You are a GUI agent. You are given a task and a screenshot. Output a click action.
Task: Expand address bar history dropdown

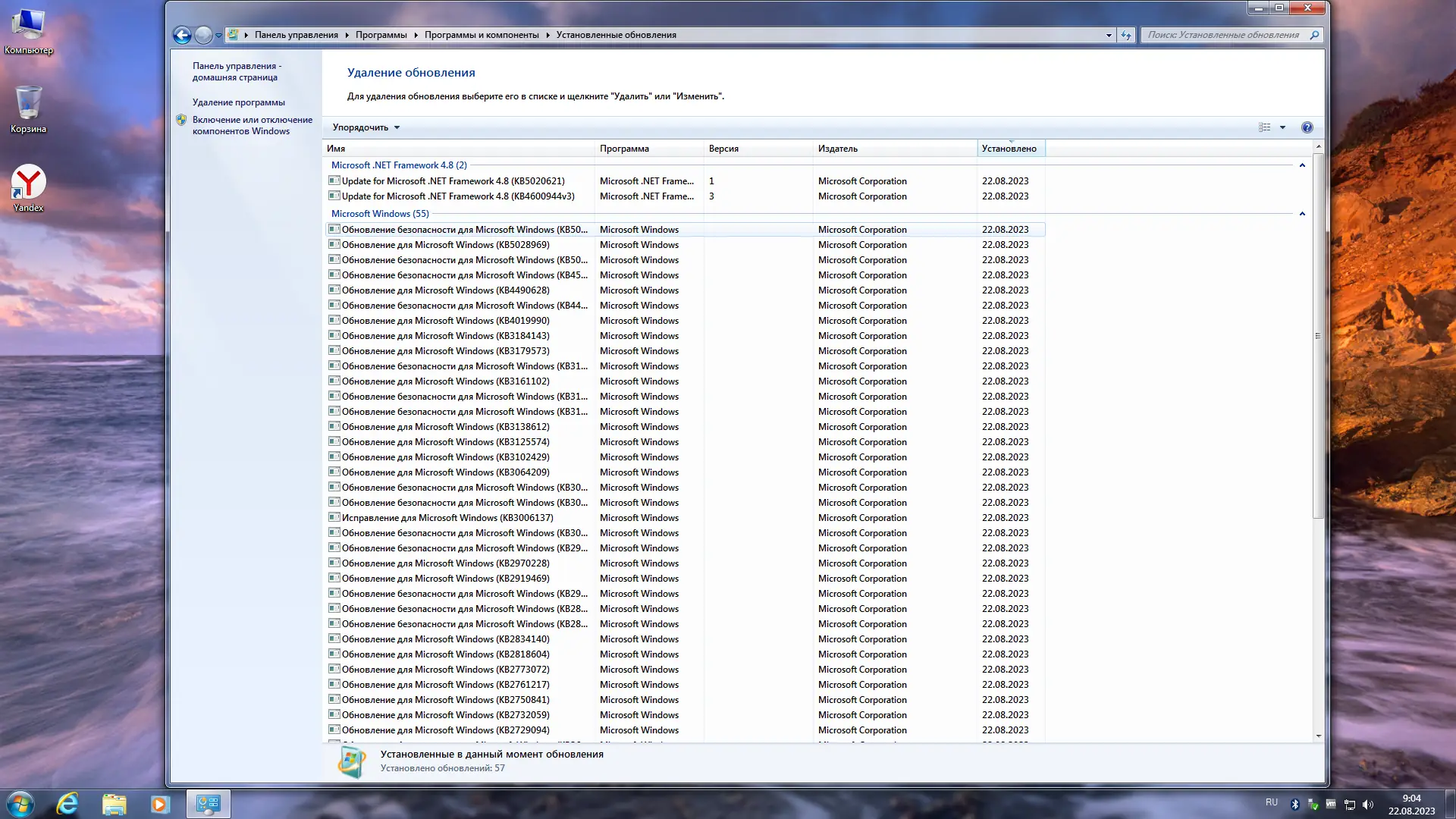1109,35
